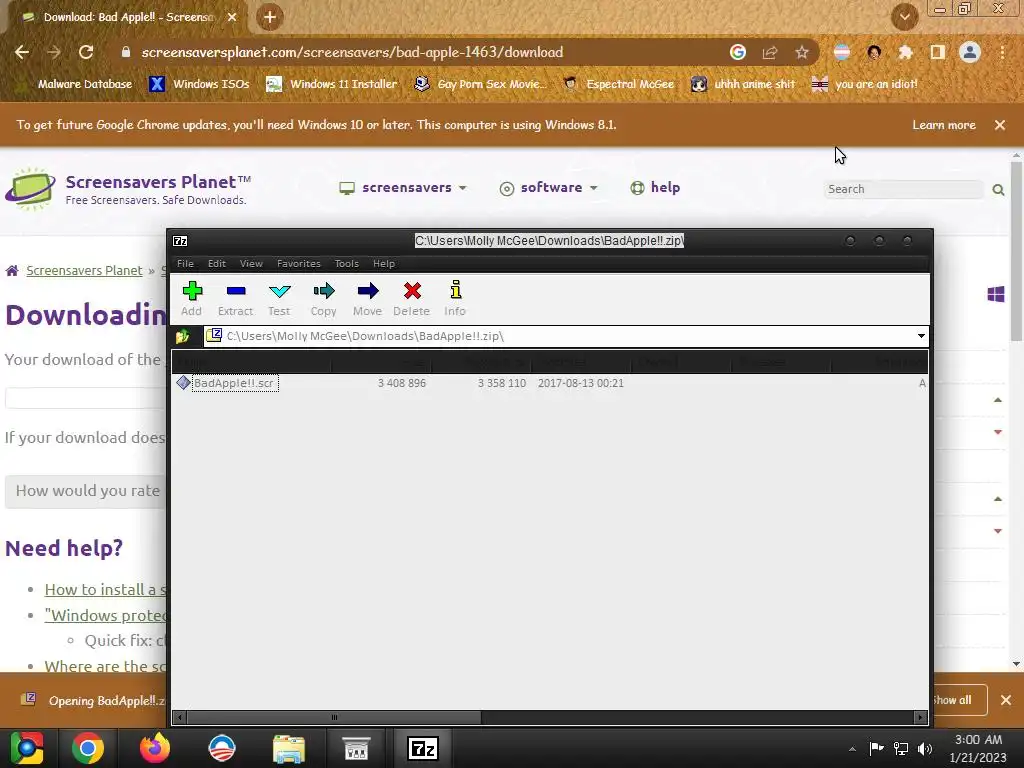Click the Screensavers Planet search field
Viewport: 1024px width, 768px height.
click(x=903, y=189)
